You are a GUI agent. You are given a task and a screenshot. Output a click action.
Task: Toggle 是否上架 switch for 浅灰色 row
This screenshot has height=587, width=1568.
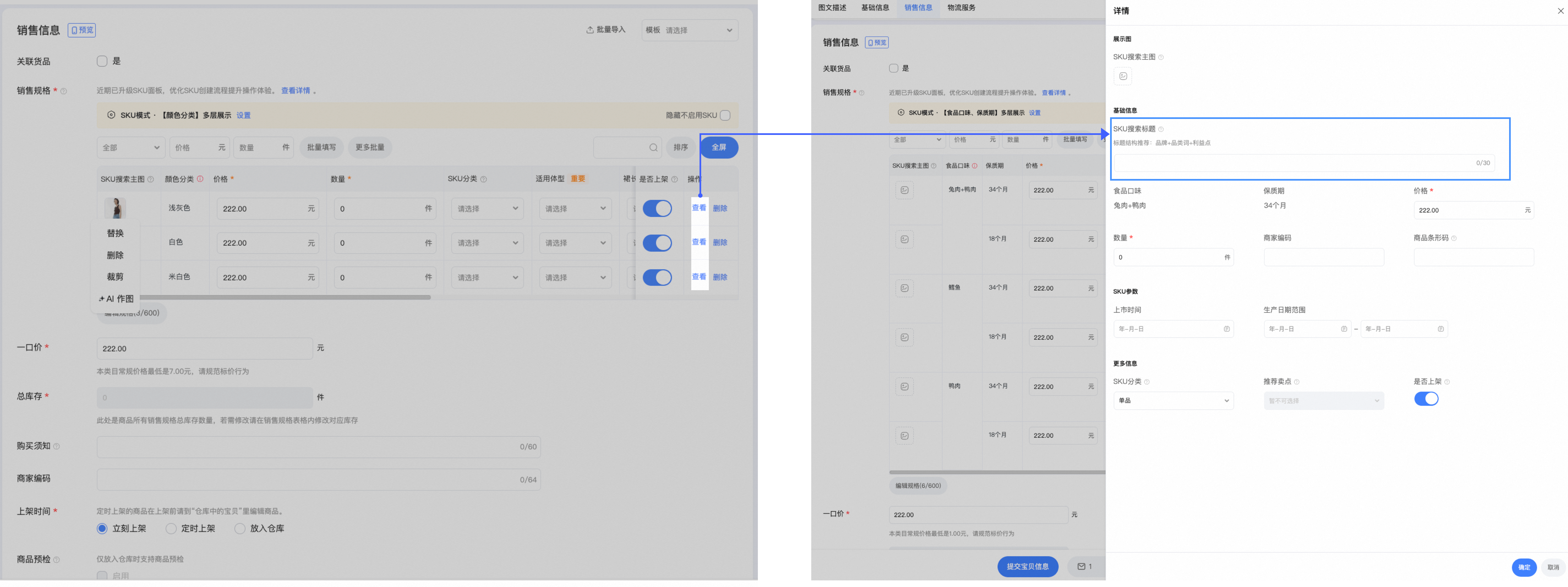(657, 208)
